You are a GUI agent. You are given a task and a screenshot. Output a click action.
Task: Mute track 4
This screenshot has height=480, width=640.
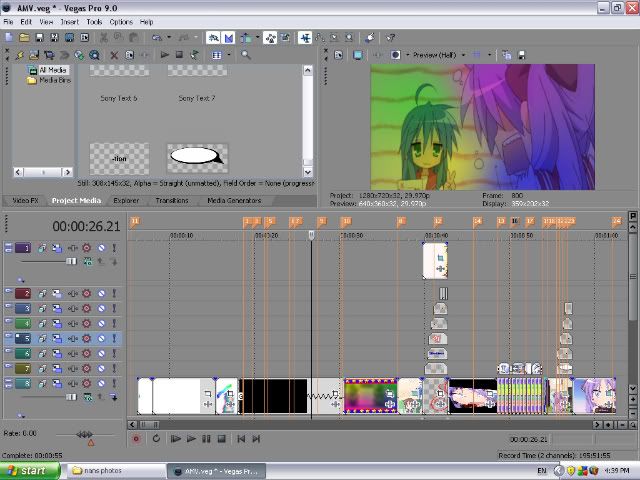tap(102, 323)
